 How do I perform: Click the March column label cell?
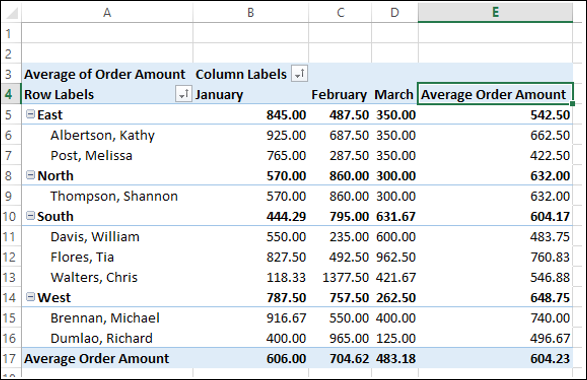[395, 94]
